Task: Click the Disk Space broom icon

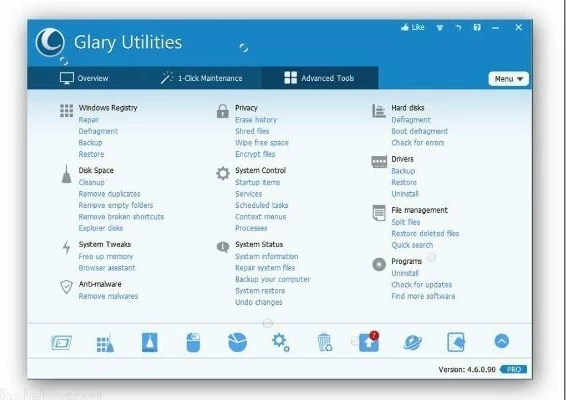Action: [66, 174]
